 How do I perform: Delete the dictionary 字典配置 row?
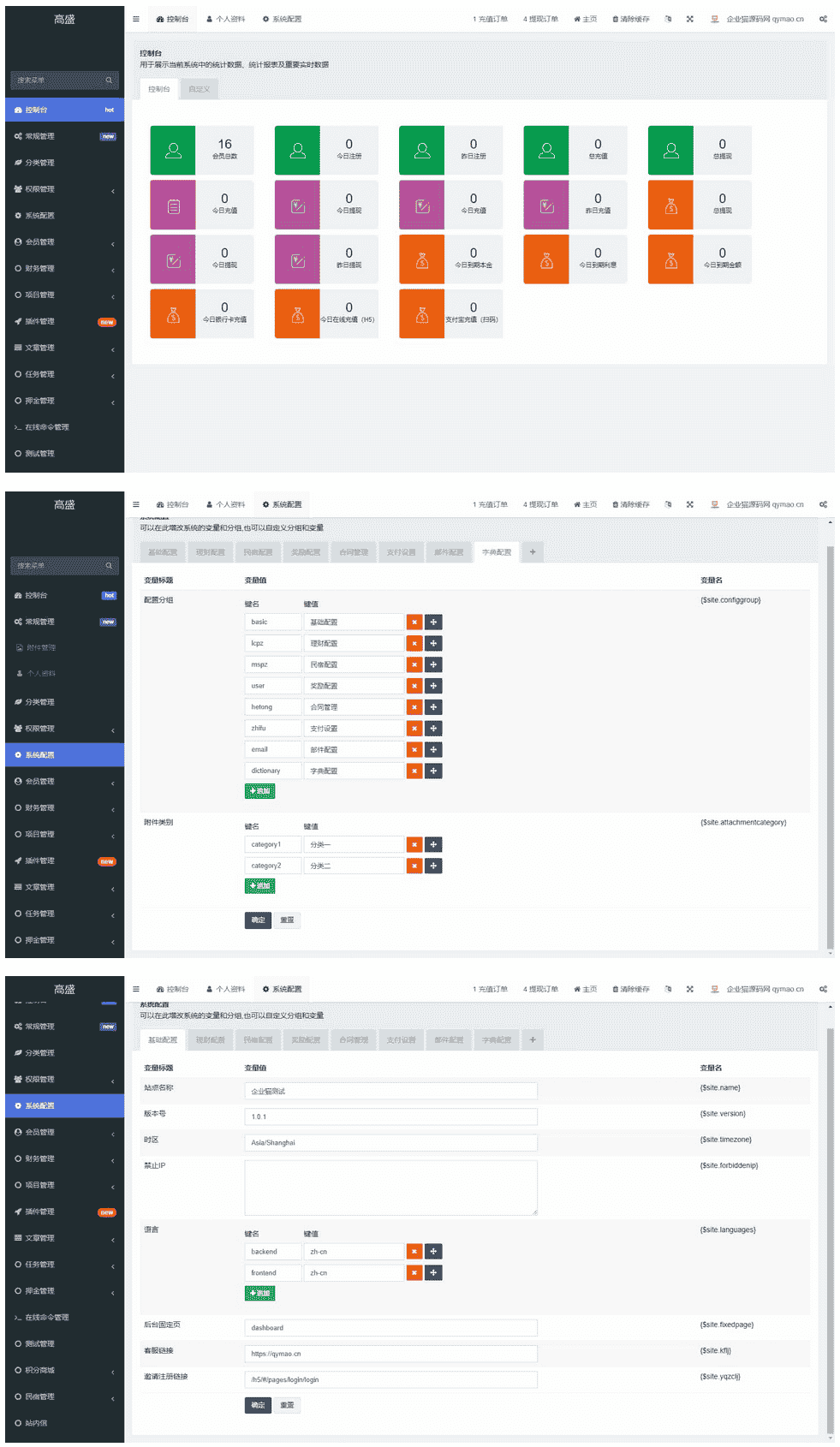[x=414, y=771]
